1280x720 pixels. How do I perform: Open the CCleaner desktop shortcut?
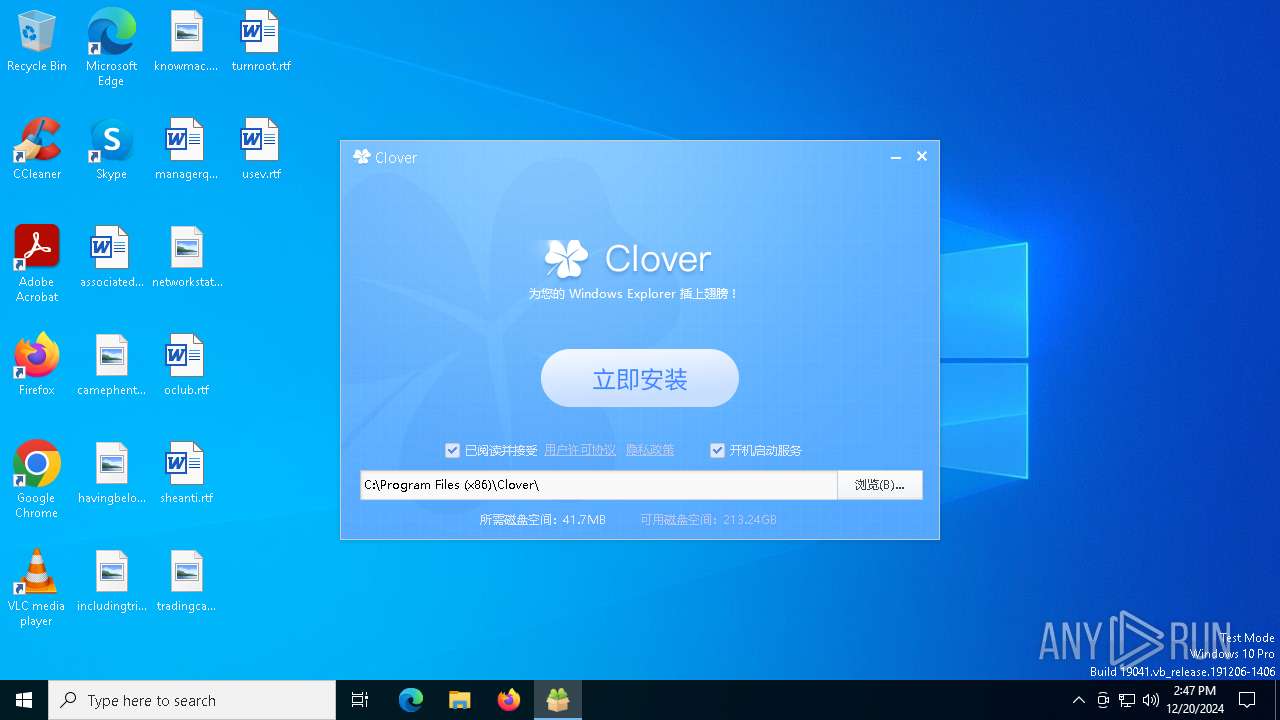pyautogui.click(x=37, y=150)
